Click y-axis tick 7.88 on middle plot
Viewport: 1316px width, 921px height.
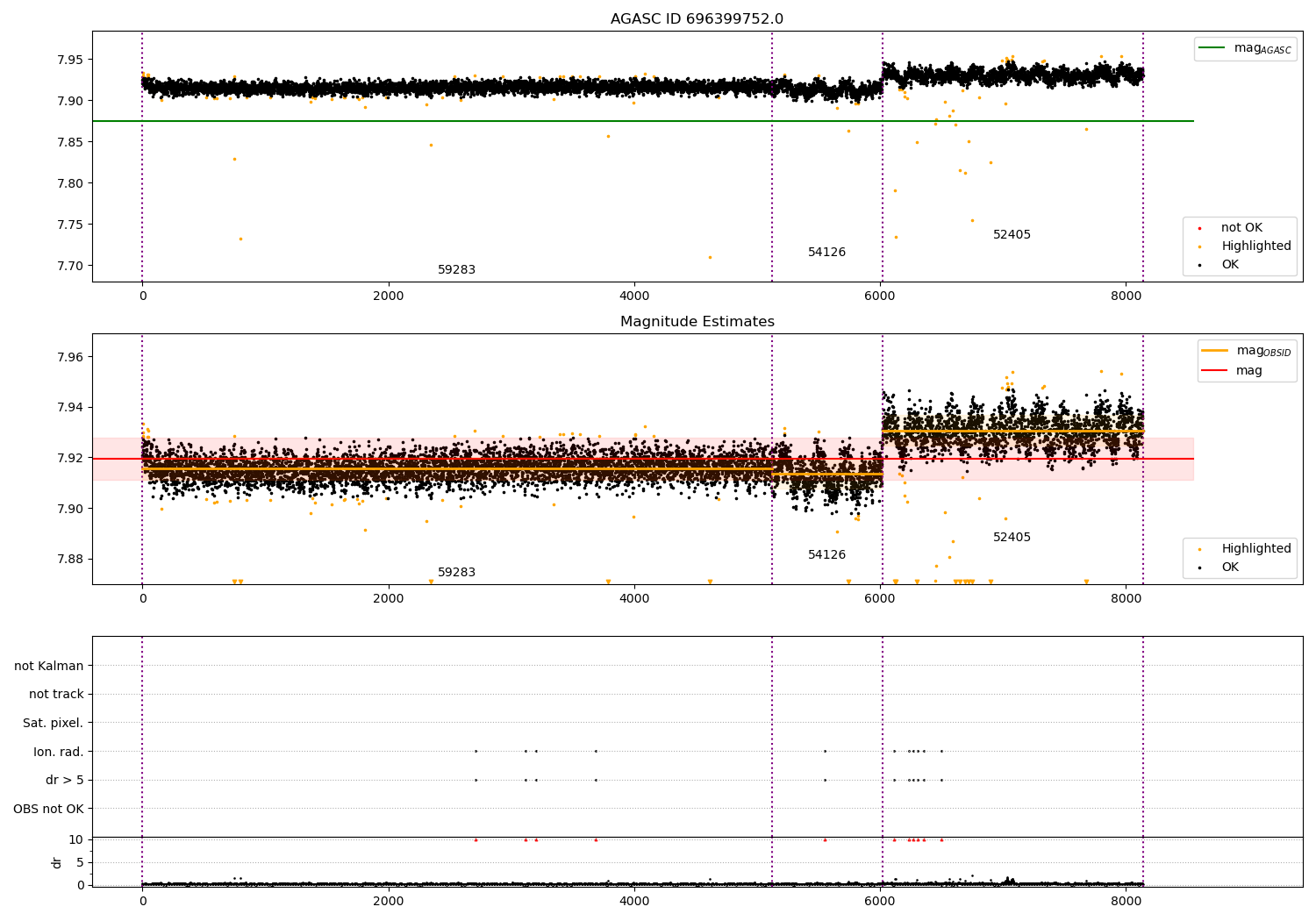coord(68,560)
